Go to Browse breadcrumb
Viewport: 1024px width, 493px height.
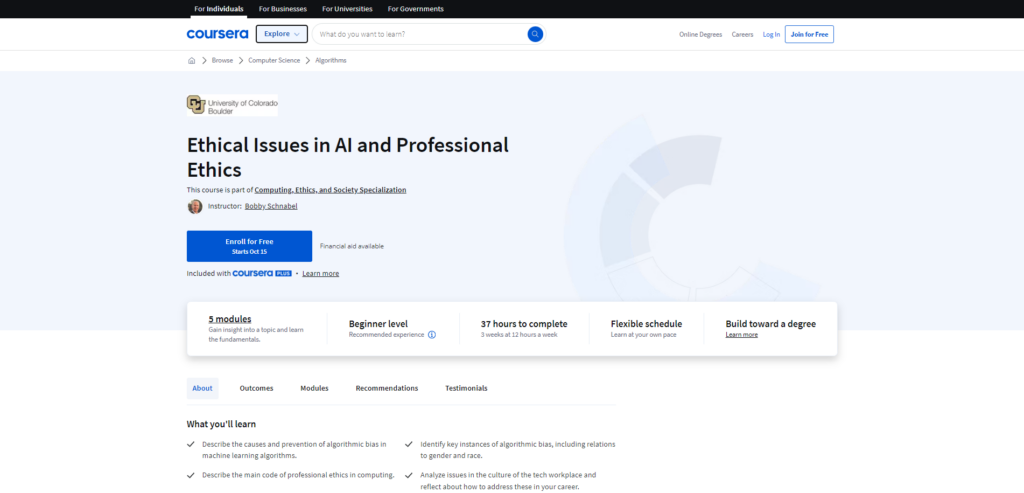tap(222, 60)
